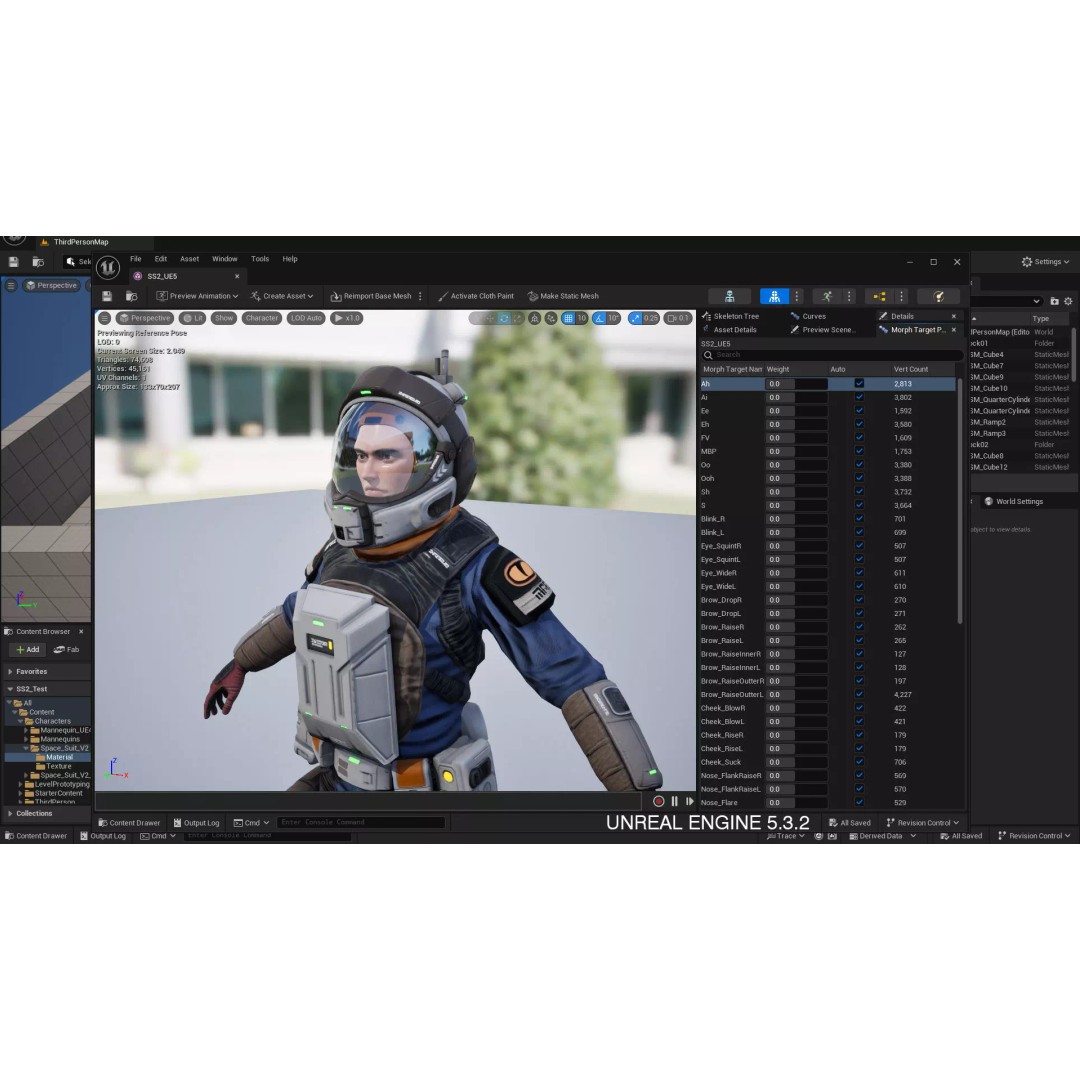The height and width of the screenshot is (1080, 1080).
Task: Open Derived Data status in bottom bar
Action: pyautogui.click(x=882, y=836)
